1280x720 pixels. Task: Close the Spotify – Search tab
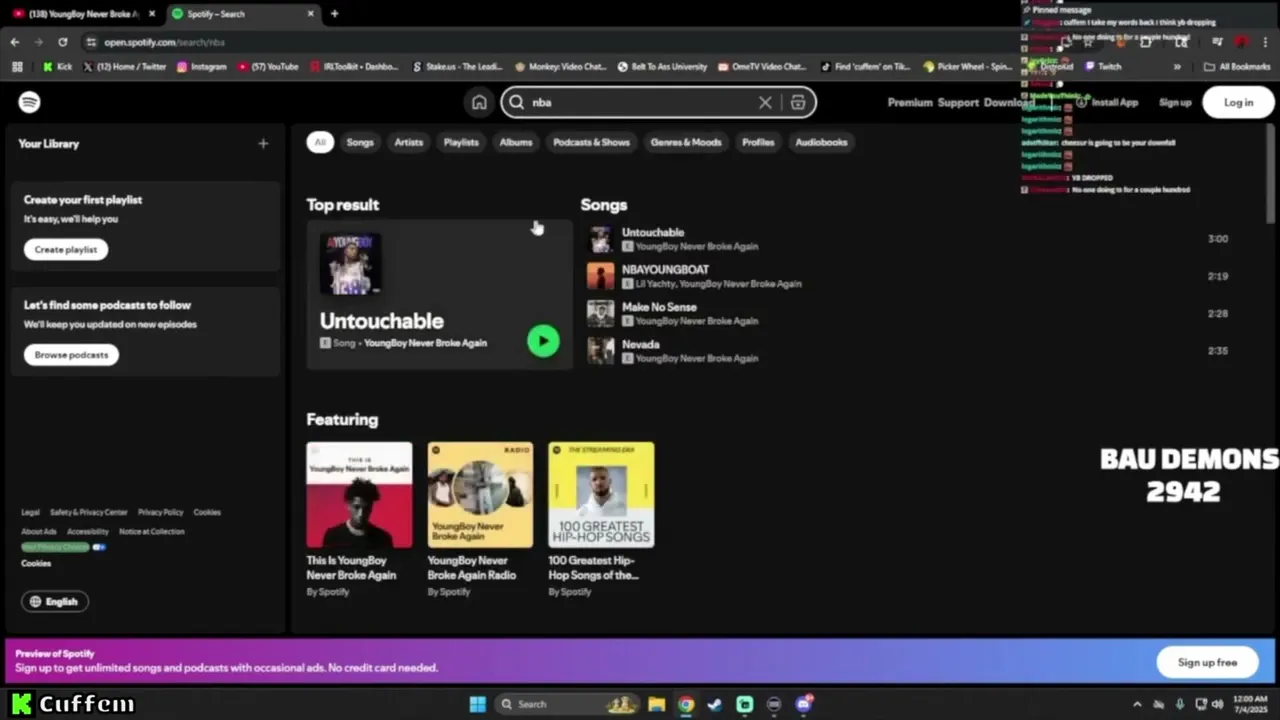coord(310,14)
